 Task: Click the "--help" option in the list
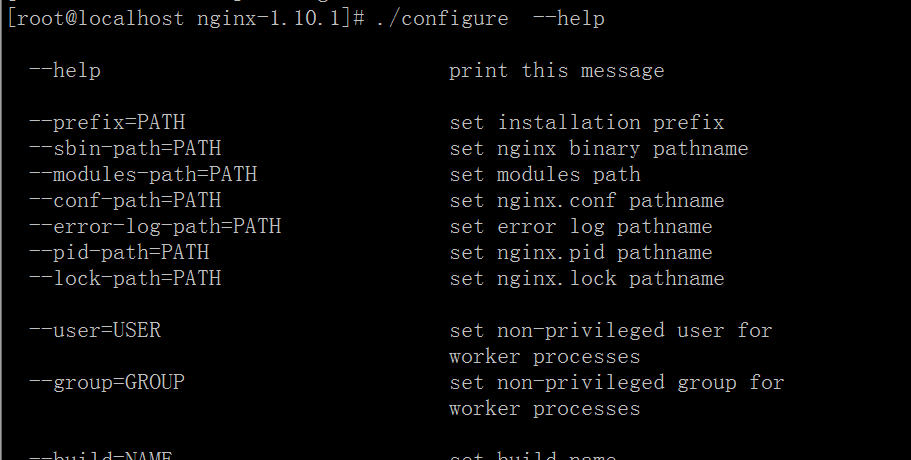[x=65, y=71]
